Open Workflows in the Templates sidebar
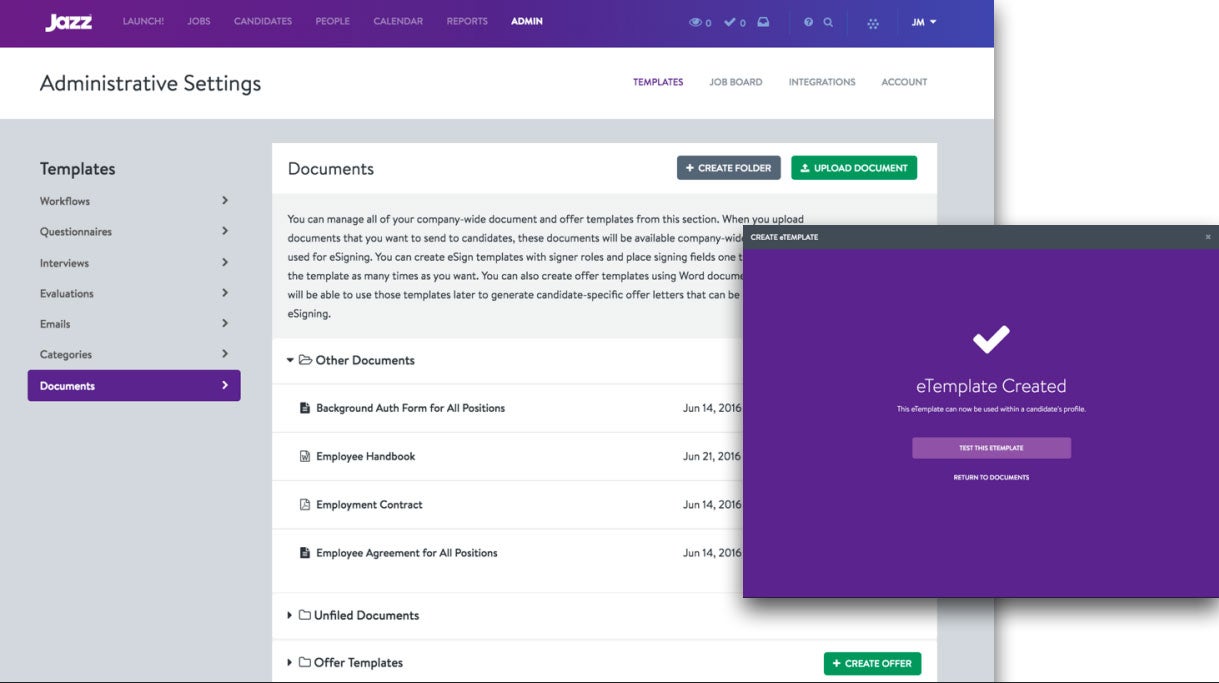The width and height of the screenshot is (1219, 683). (134, 201)
